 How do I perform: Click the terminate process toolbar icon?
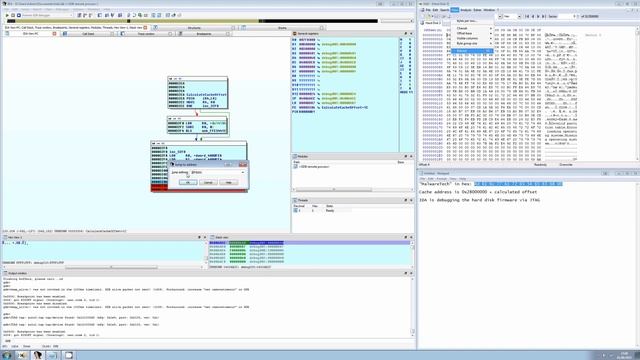click(x=18, y=15)
